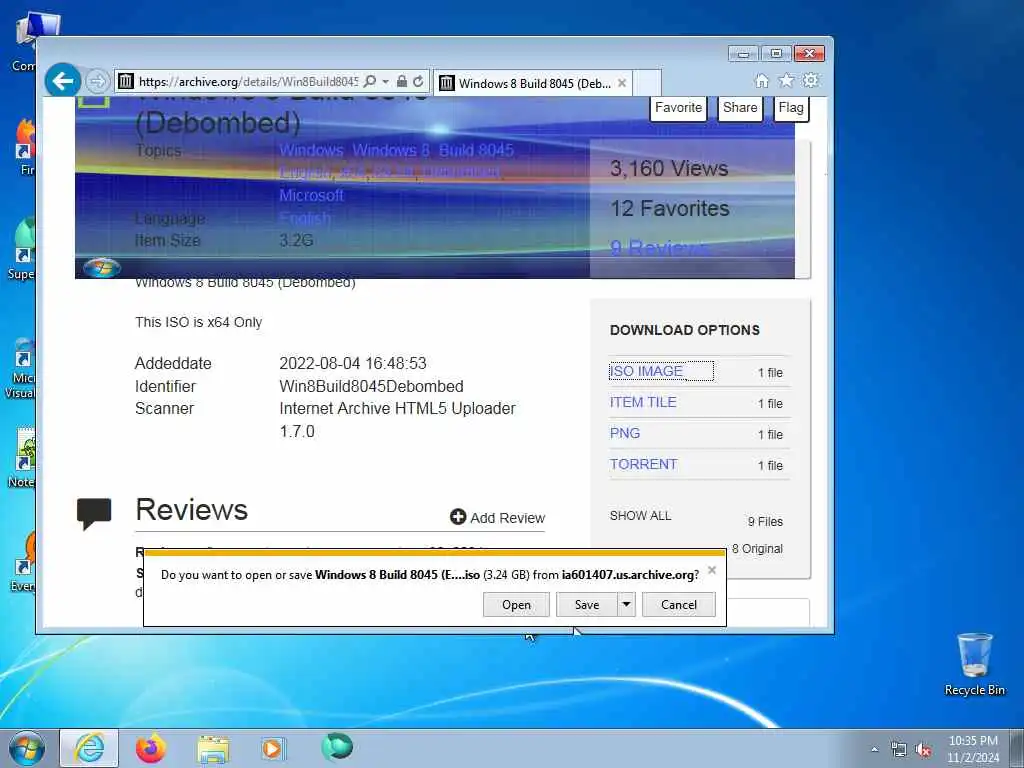1024x768 pixels.
Task: Open Recycle Bin desktop icon
Action: click(x=974, y=664)
